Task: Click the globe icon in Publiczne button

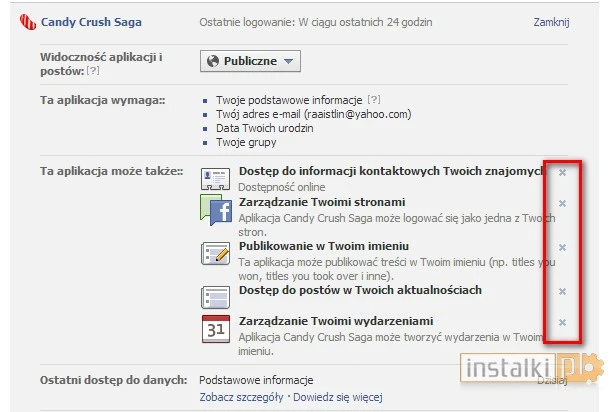Action: tap(213, 61)
